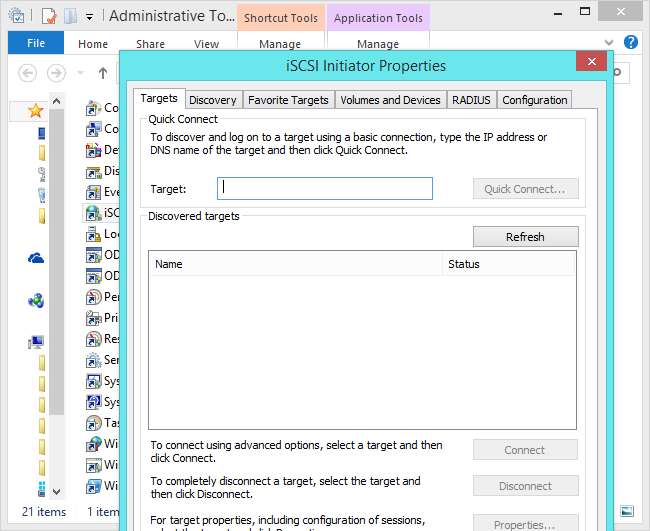Switch to the Volumes and Devices tab

click(x=390, y=100)
